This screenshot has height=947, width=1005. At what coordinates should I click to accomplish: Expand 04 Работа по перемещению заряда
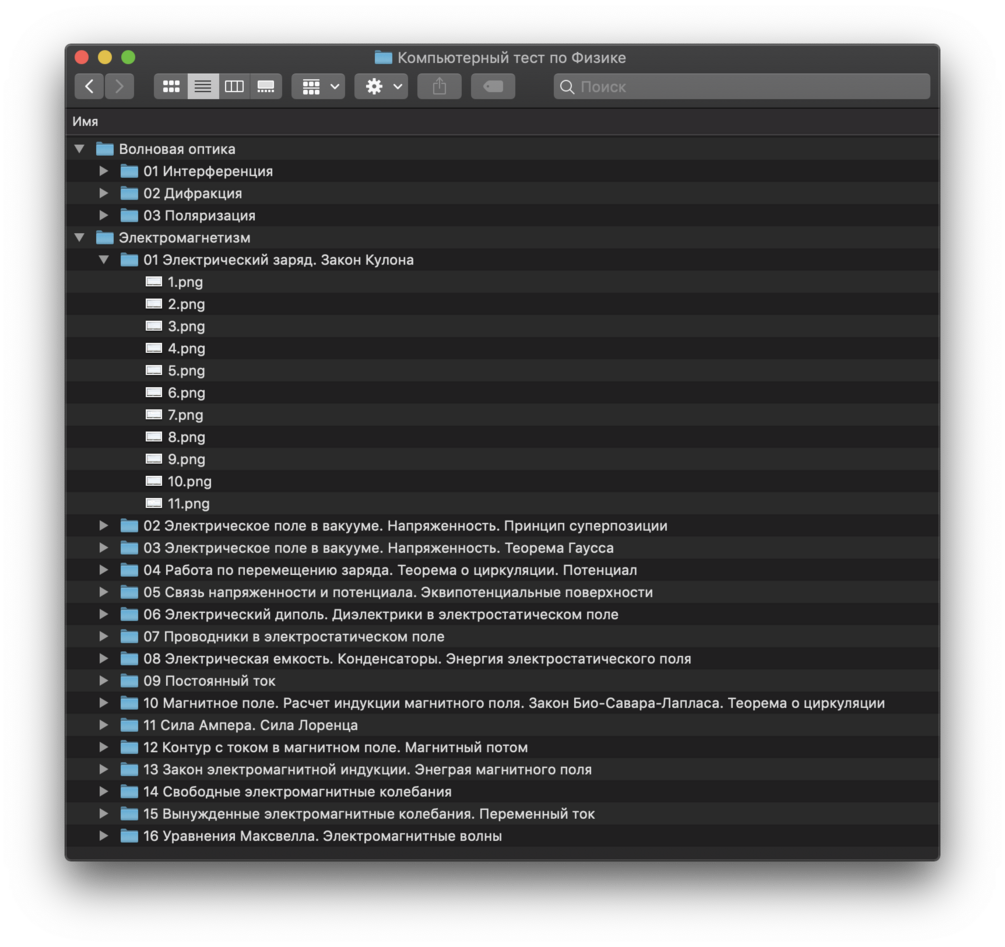pos(103,570)
